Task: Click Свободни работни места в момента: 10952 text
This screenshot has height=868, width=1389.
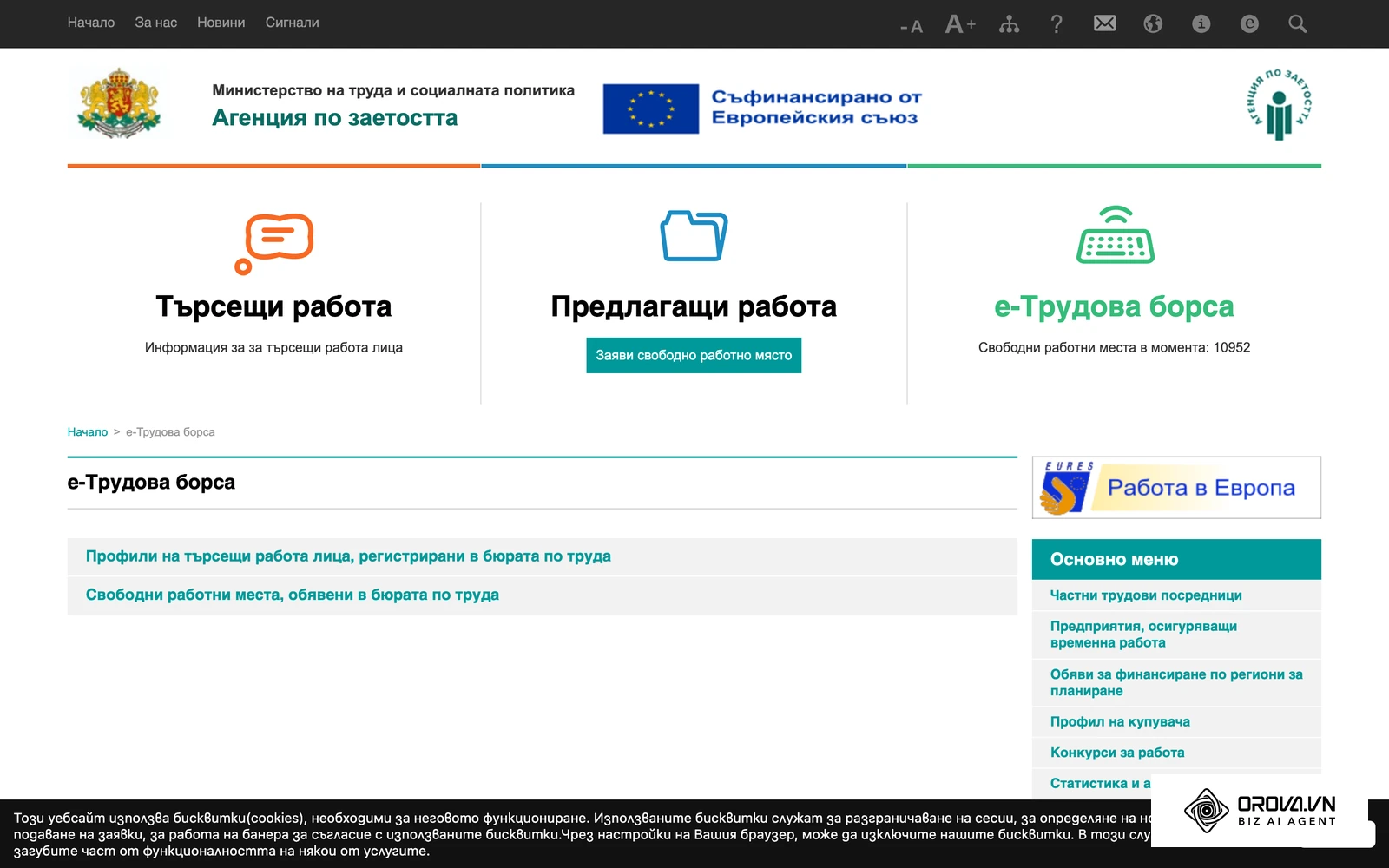Action: (1114, 347)
